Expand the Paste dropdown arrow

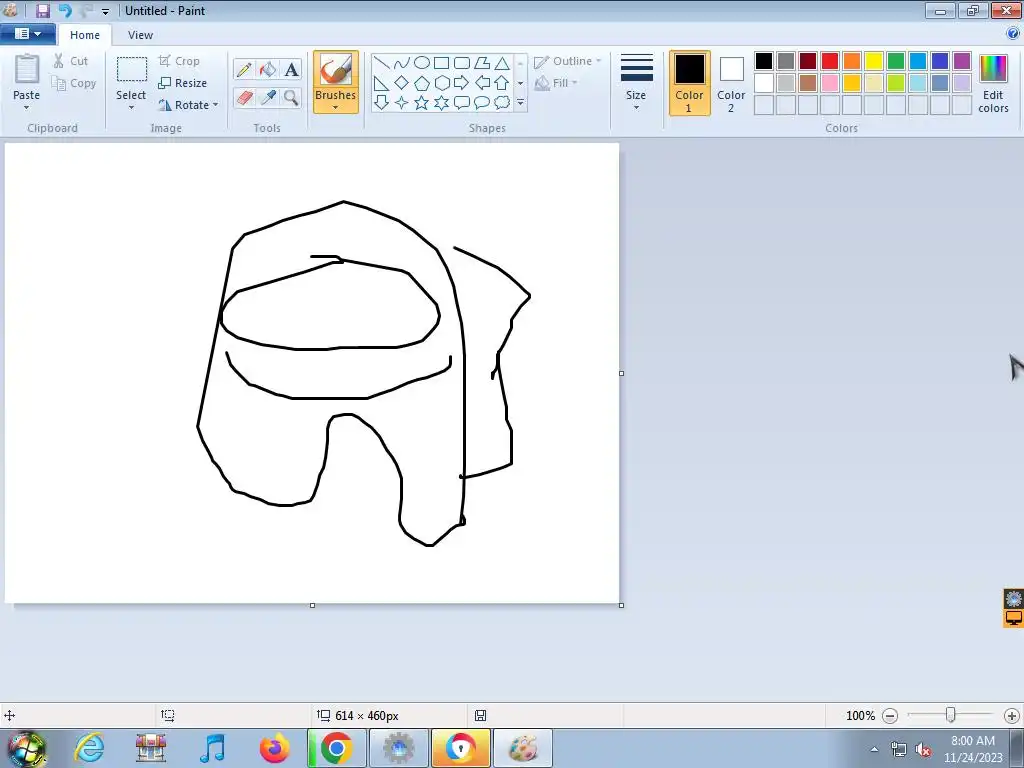(26, 108)
